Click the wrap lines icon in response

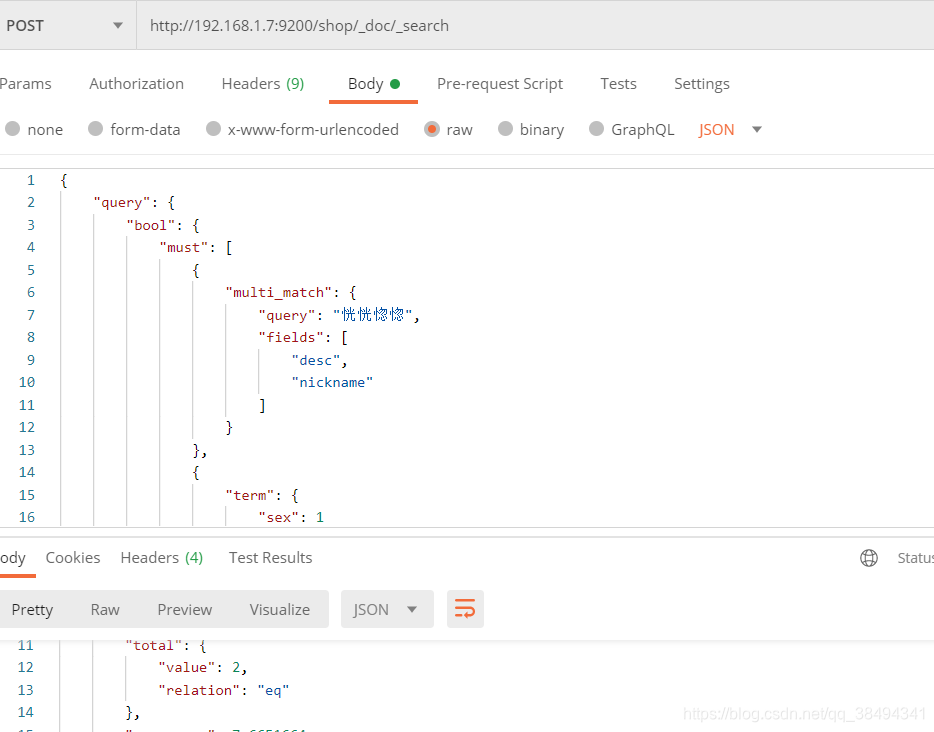click(x=465, y=609)
